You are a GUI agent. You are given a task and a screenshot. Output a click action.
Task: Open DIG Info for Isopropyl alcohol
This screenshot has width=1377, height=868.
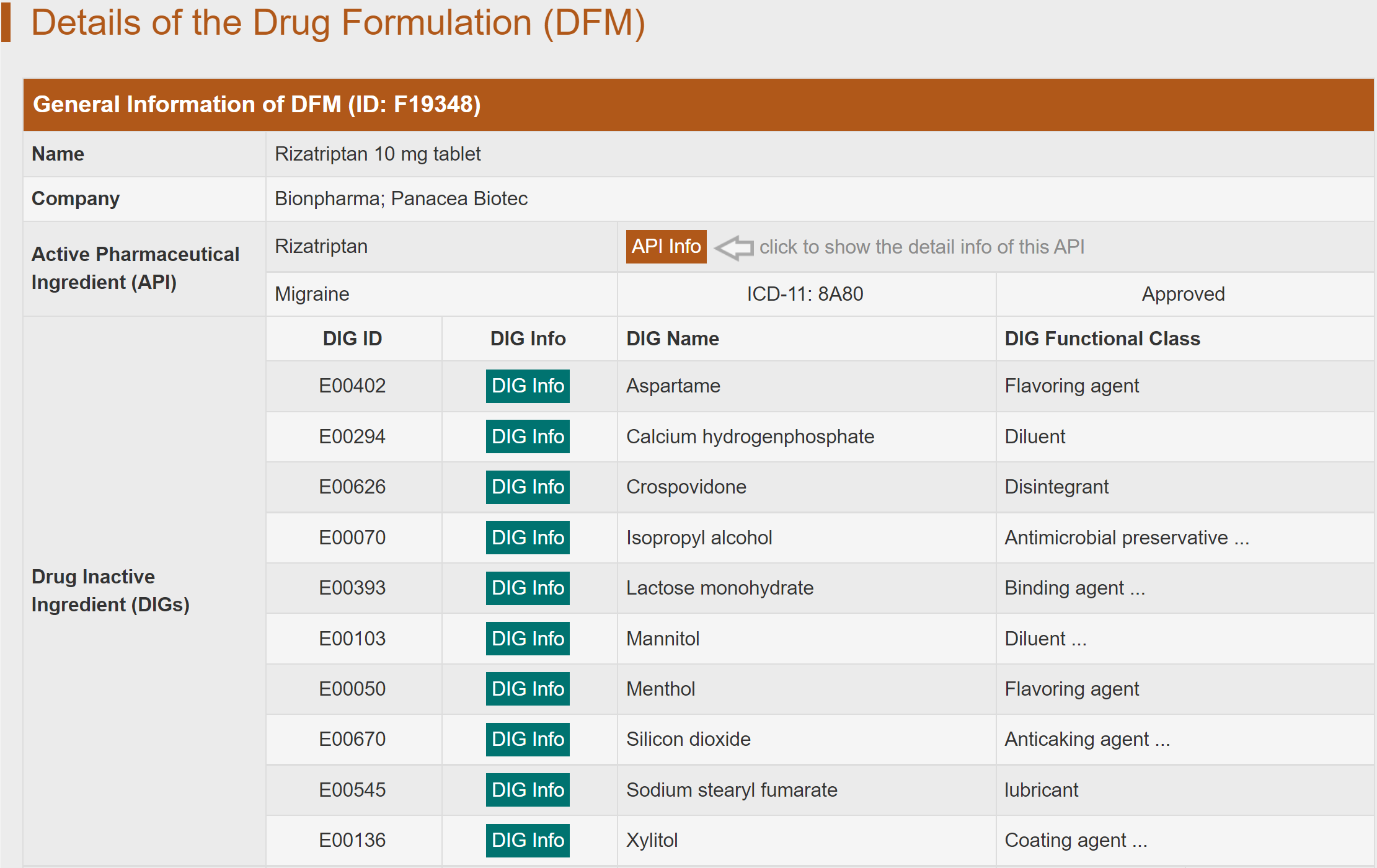click(x=527, y=538)
